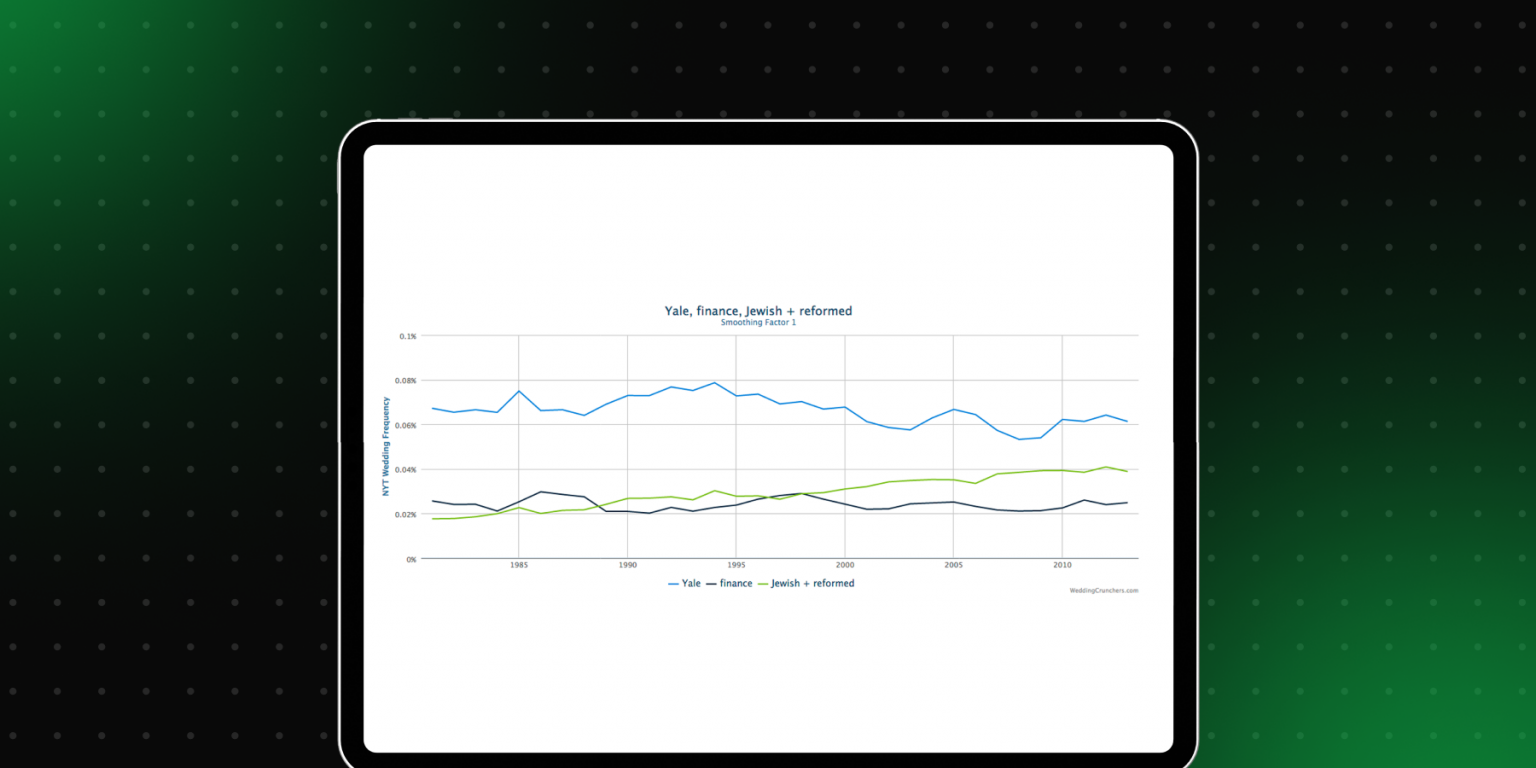Click the blue legend color marker before Yale

tap(671, 583)
